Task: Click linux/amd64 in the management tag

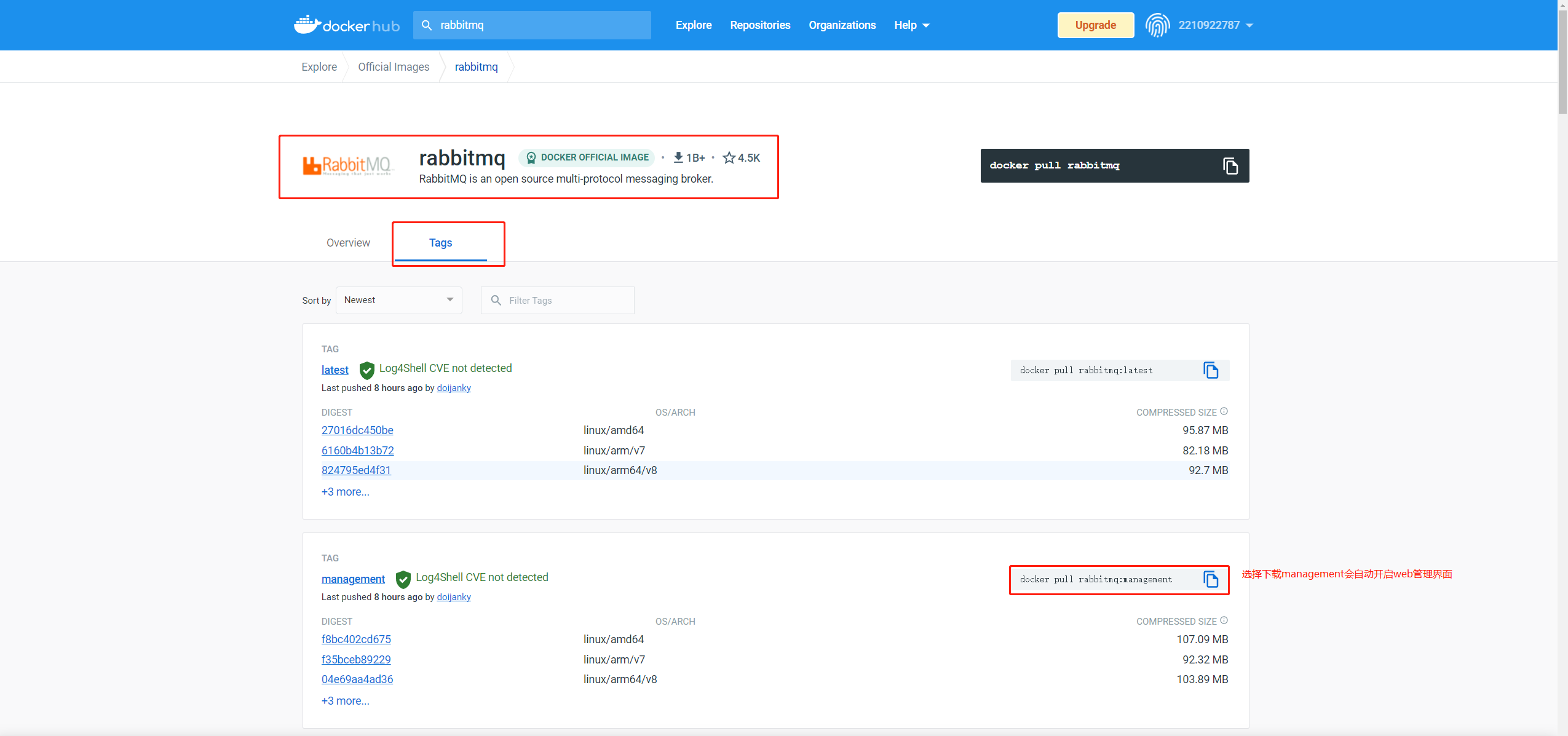Action: point(613,639)
